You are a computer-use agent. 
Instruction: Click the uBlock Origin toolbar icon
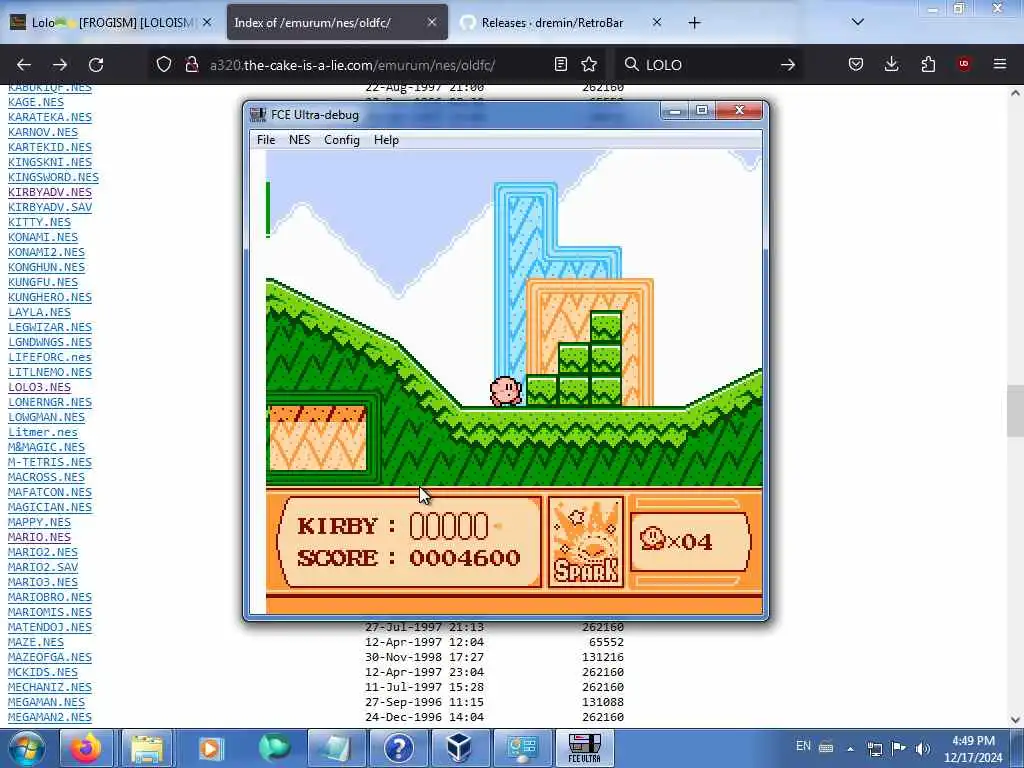click(964, 64)
